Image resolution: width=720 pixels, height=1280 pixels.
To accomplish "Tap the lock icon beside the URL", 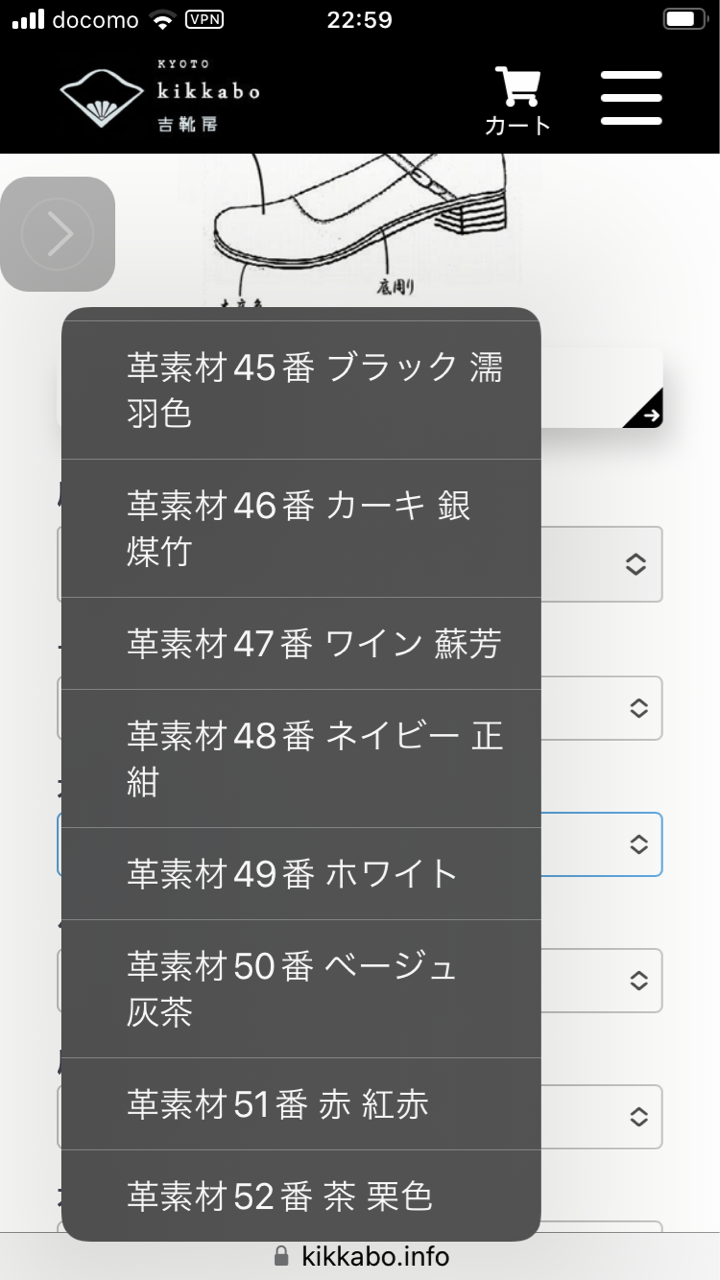I will click(x=282, y=1256).
